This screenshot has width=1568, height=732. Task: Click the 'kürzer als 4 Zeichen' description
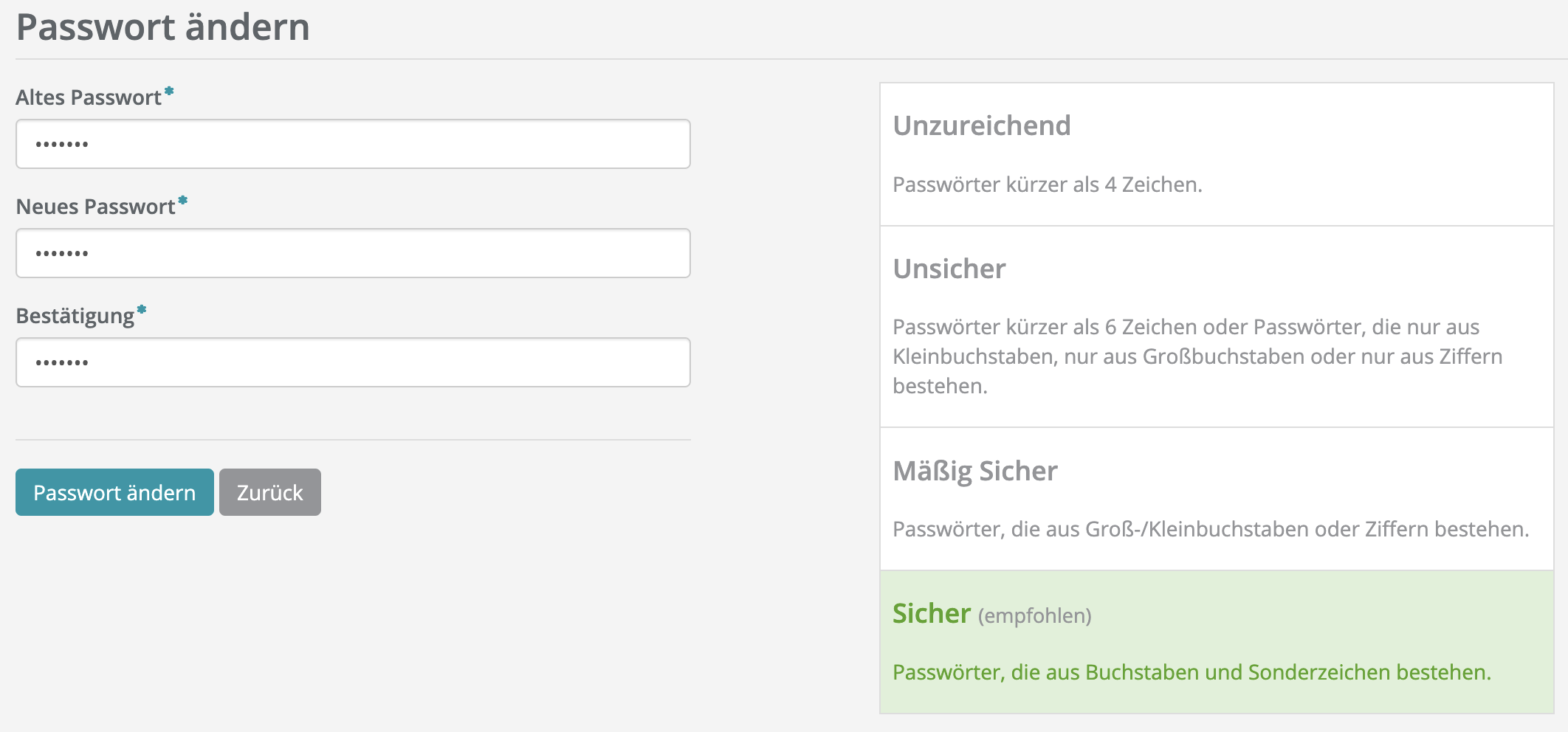tap(1047, 184)
